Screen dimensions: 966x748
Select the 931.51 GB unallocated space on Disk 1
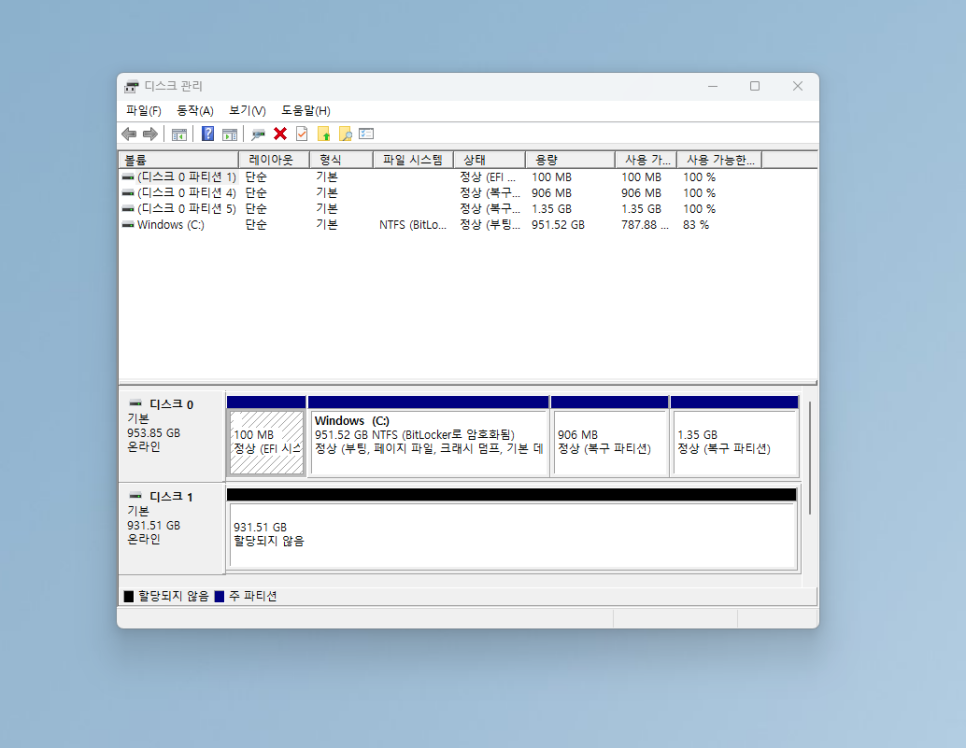click(511, 534)
